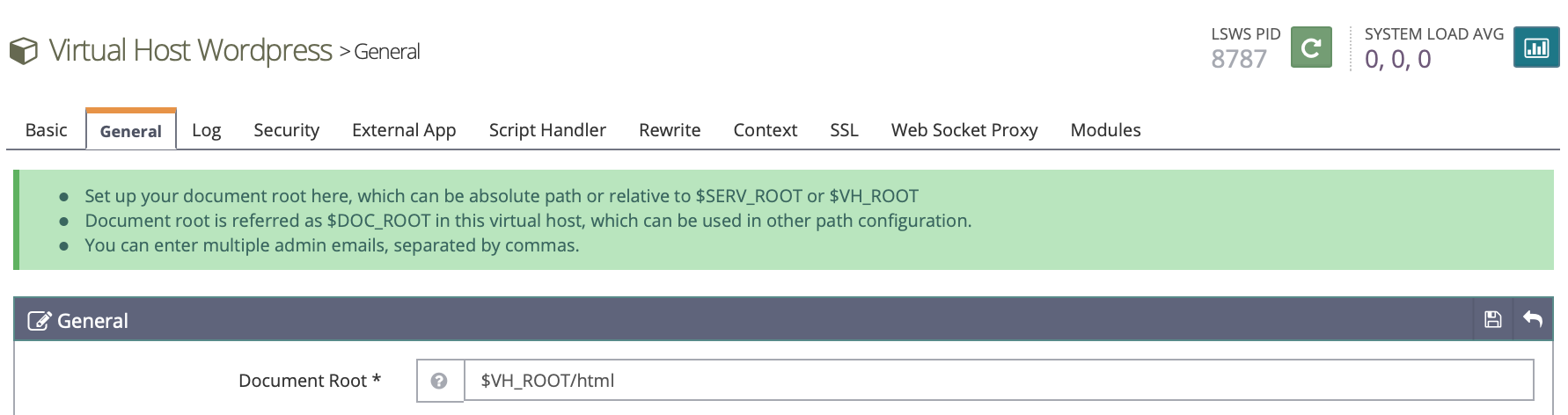Go to Web Socket Proxy tab
Viewport: 1568px width, 415px height.
click(x=964, y=130)
